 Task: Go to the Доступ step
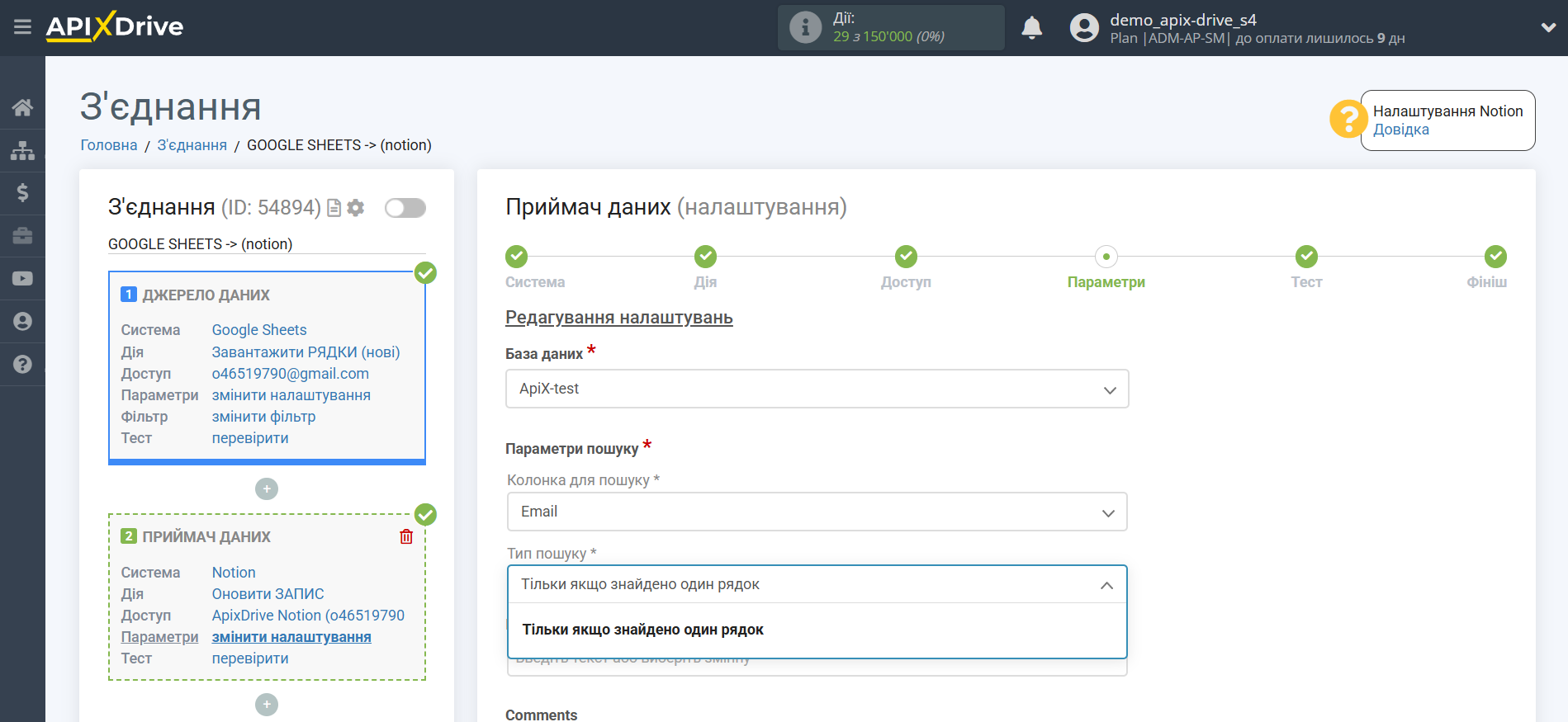point(906,257)
